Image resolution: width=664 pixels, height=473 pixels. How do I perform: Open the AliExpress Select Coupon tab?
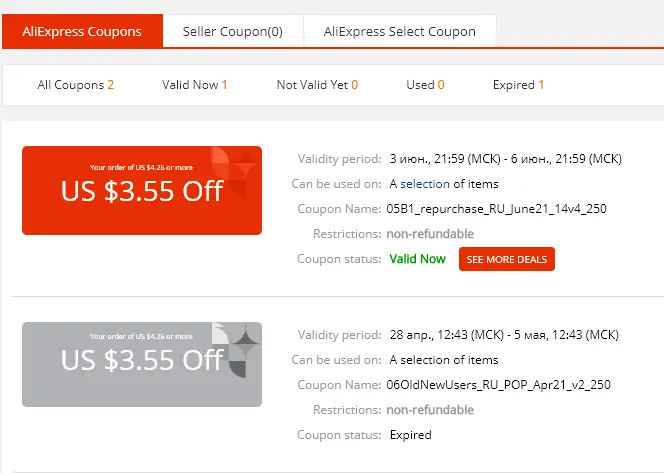399,31
